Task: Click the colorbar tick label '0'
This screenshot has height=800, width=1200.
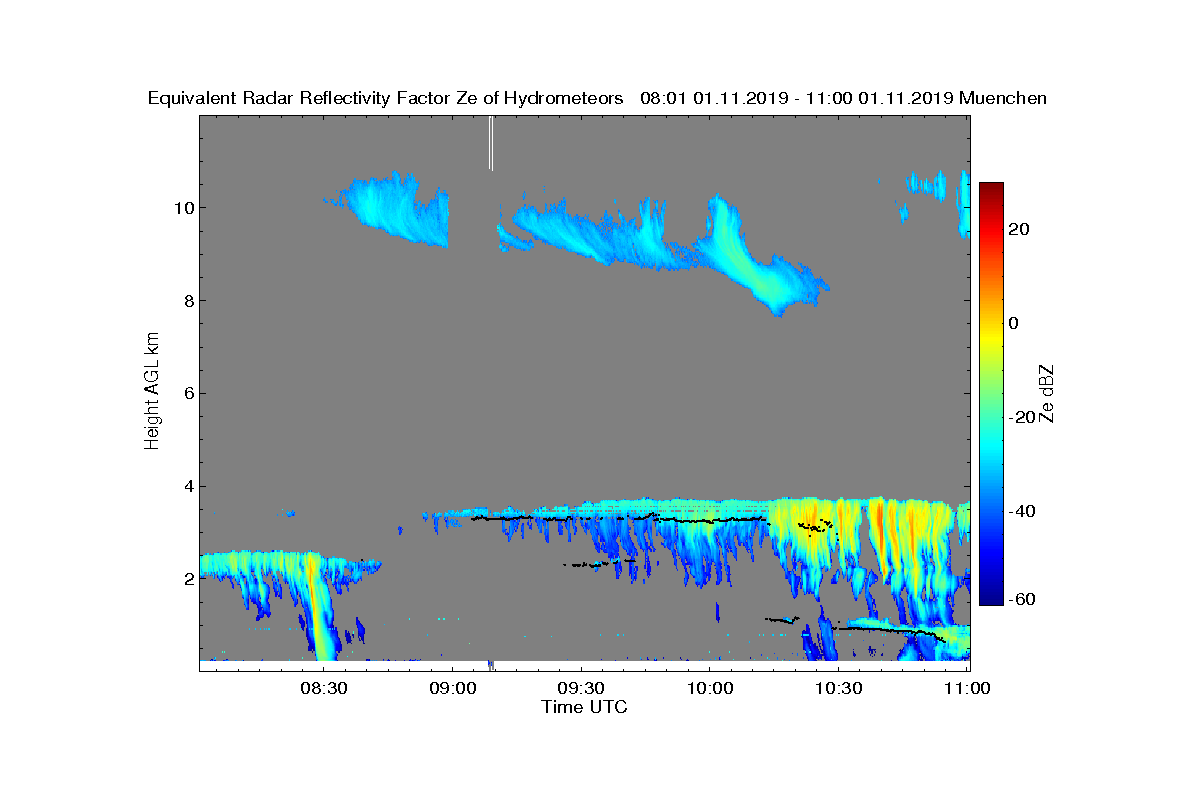Action: pos(1015,323)
